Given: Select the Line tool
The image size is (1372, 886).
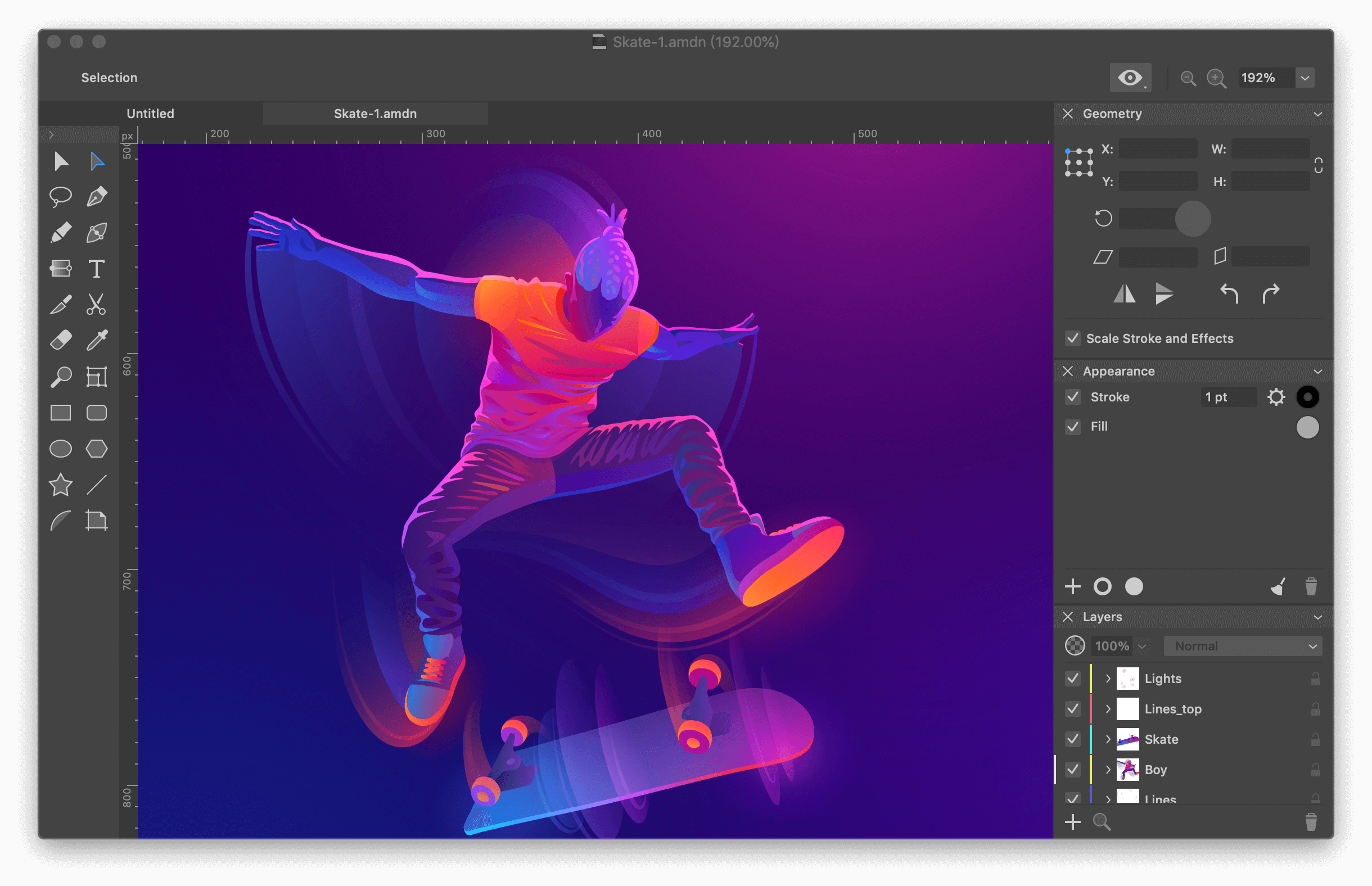Looking at the screenshot, I should [x=97, y=485].
